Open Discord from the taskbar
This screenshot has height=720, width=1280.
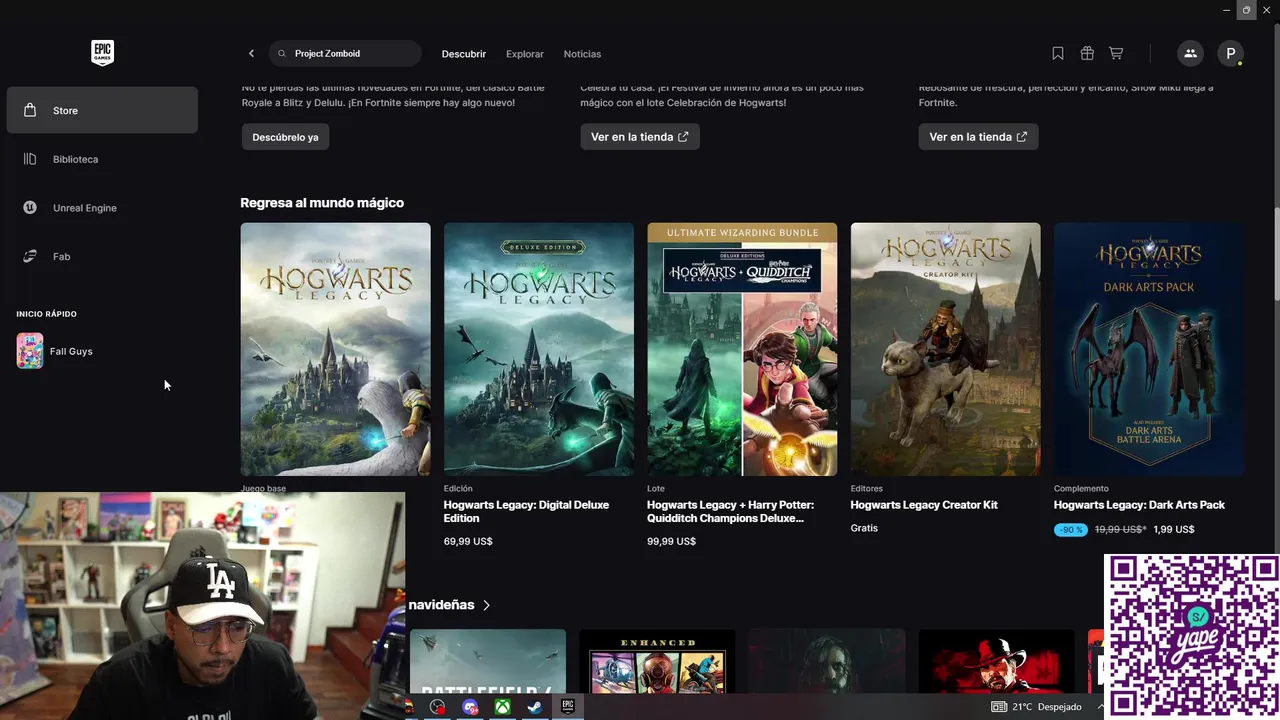point(470,707)
